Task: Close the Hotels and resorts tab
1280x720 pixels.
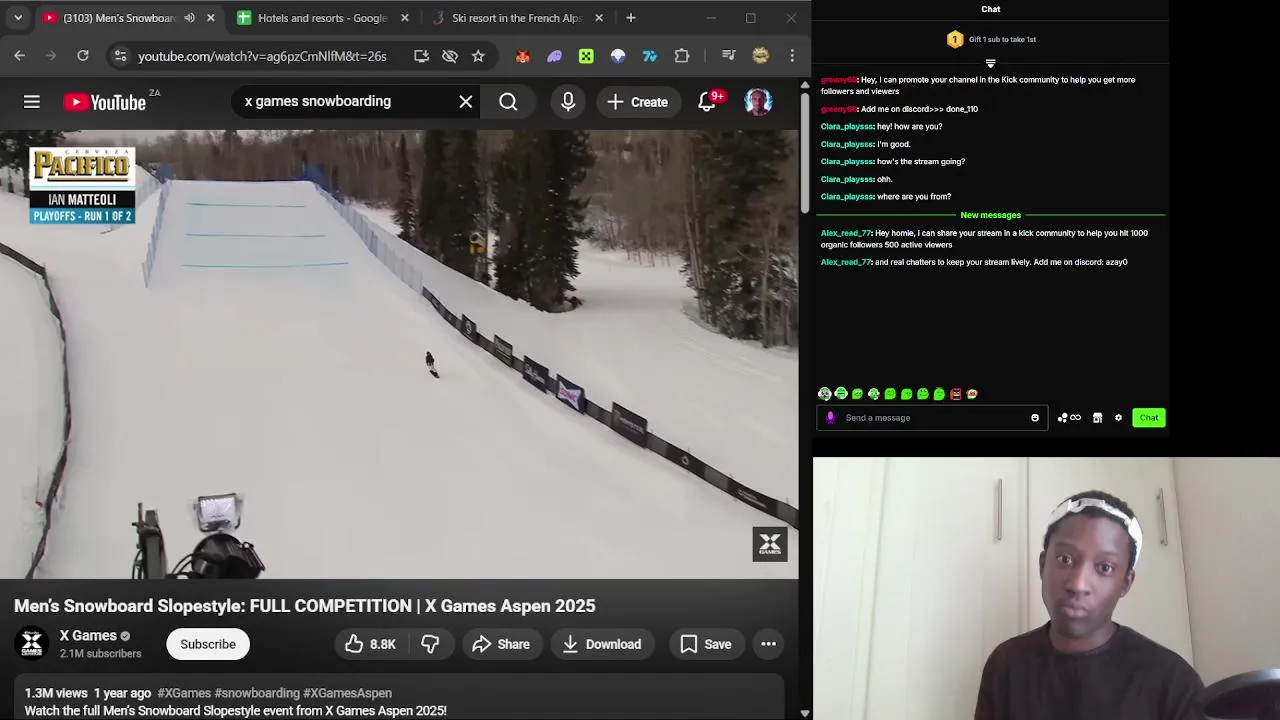Action: coord(404,18)
